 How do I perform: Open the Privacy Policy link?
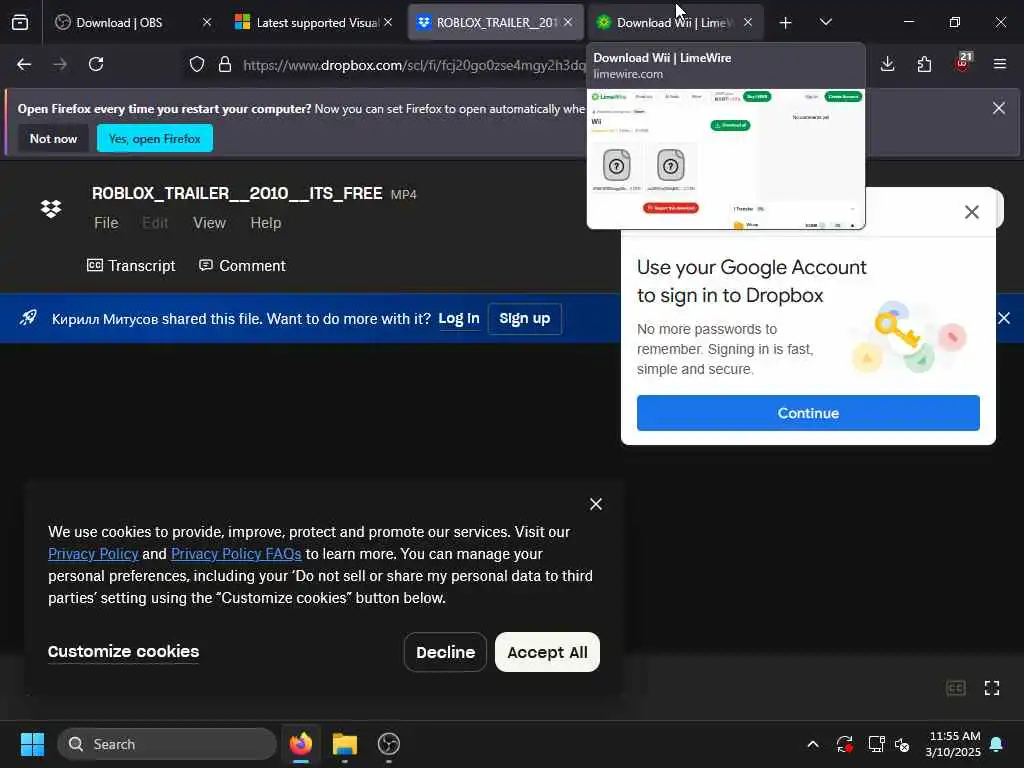click(93, 554)
